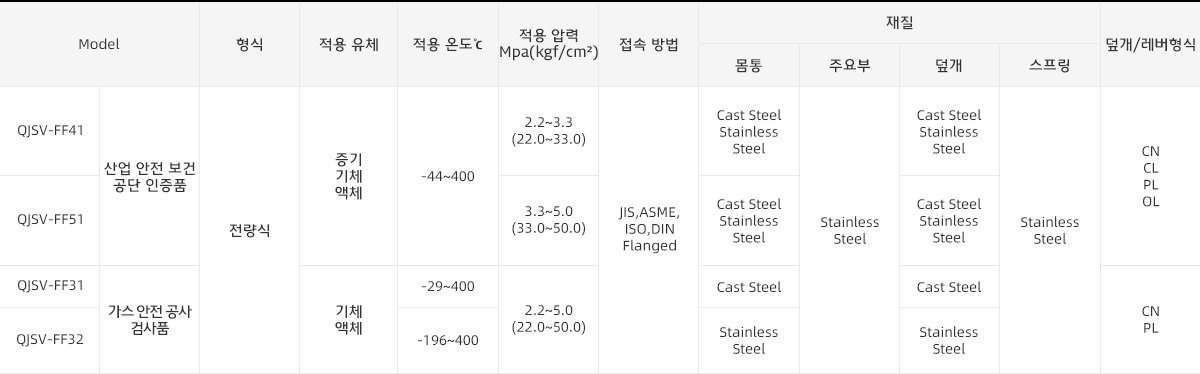1200x374 pixels.
Task: Click the 적용 압력 Mpa header
Action: 548,44
